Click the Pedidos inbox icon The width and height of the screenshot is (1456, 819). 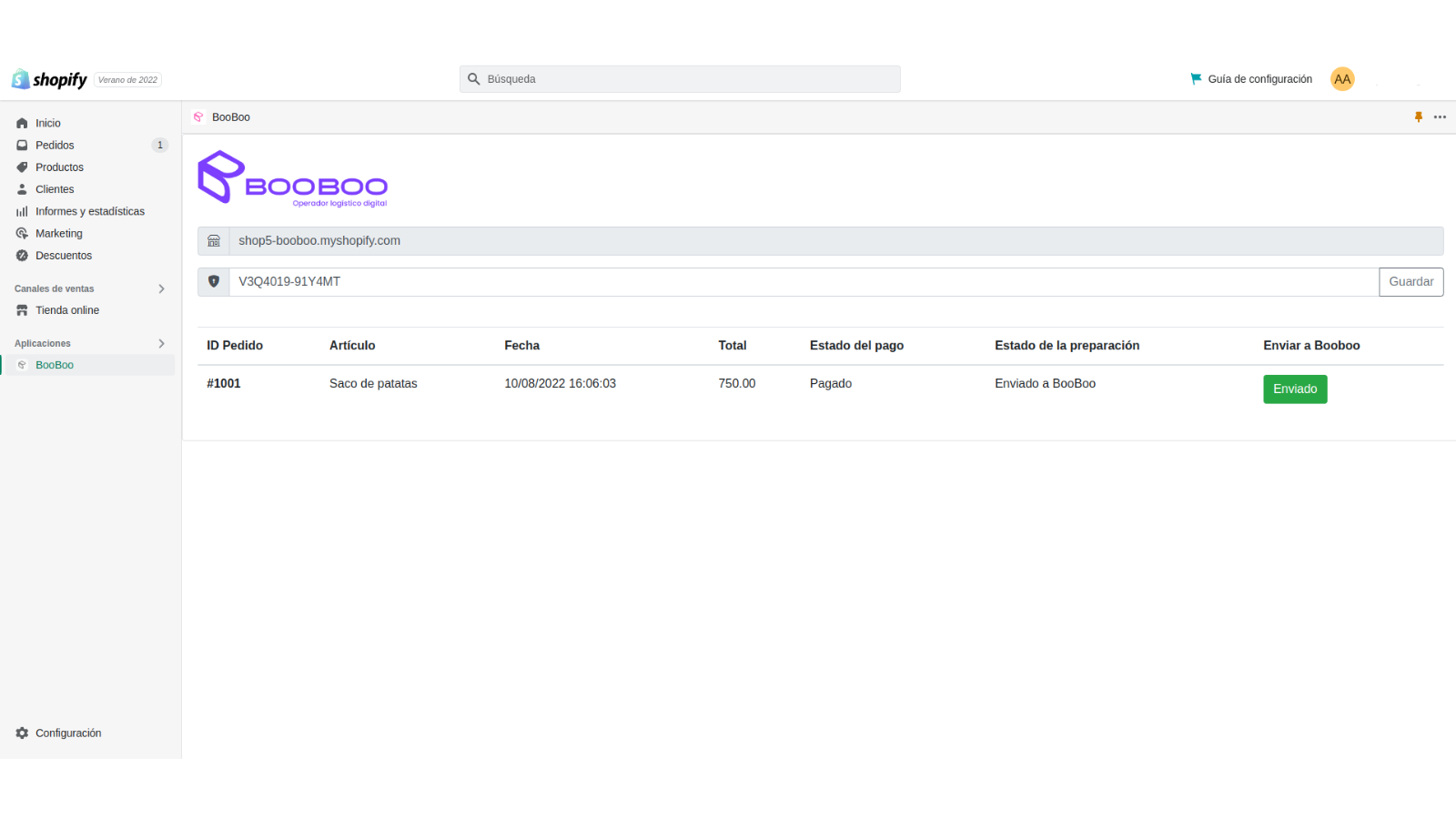(x=22, y=145)
